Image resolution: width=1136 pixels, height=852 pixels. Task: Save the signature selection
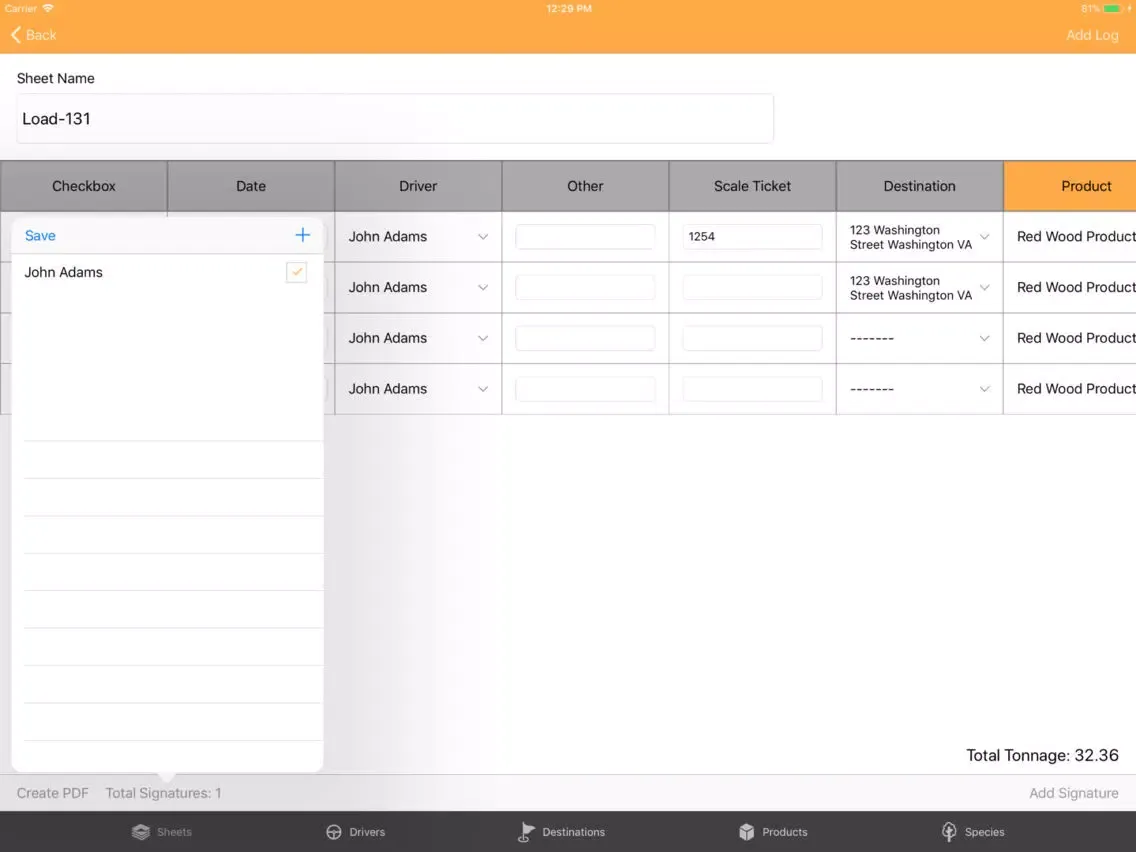(x=40, y=235)
